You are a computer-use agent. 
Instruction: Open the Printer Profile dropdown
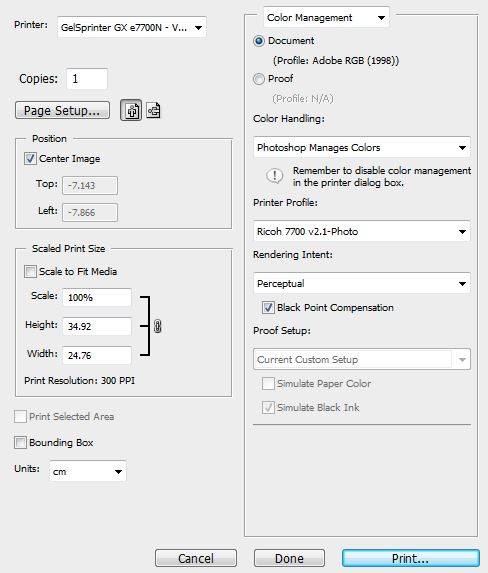(362, 231)
